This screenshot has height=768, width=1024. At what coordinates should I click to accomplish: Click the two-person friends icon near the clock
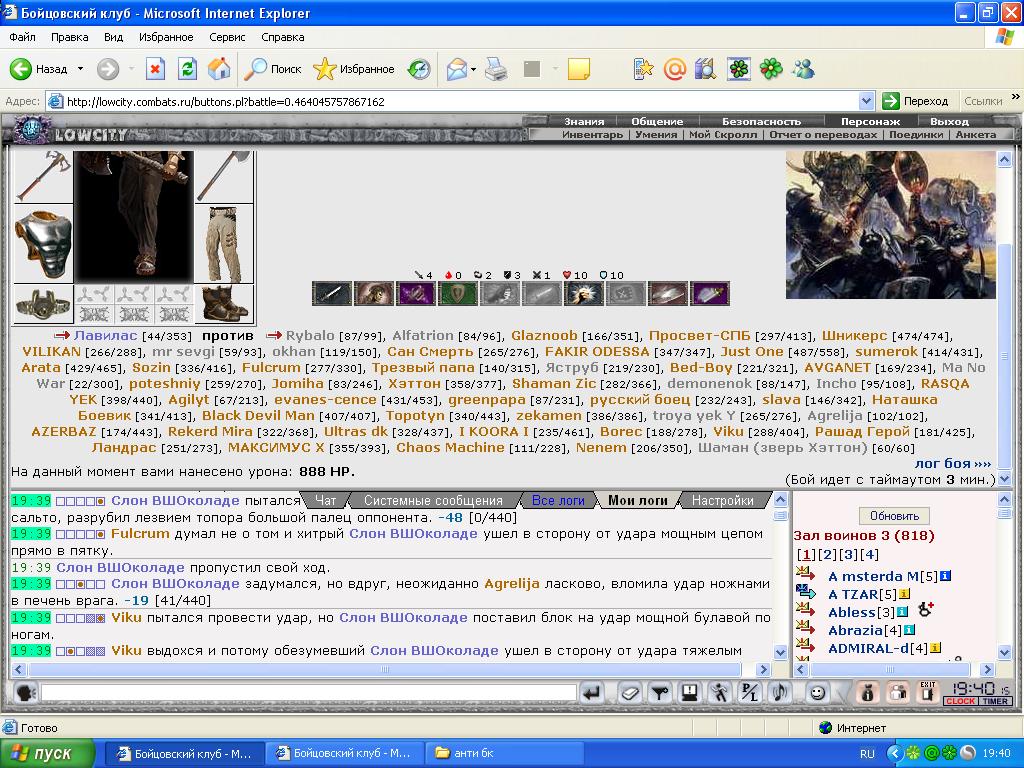[x=898, y=692]
